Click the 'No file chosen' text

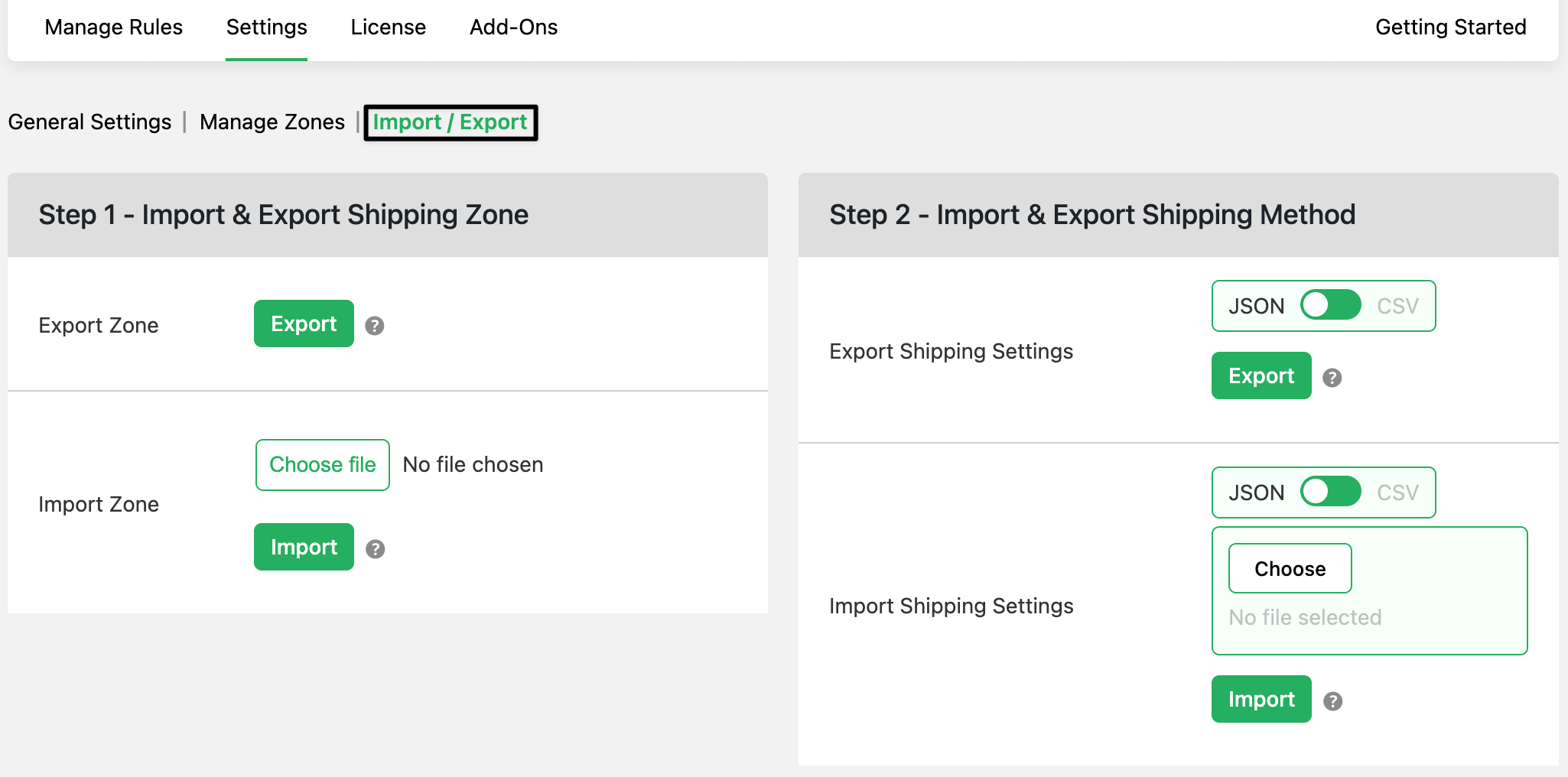473,465
